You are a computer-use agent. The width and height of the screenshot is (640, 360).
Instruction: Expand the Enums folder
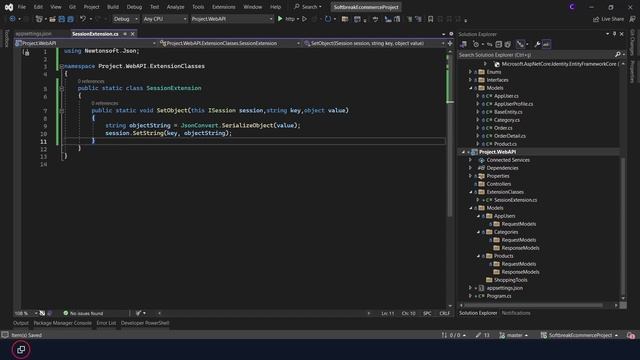[470, 72]
